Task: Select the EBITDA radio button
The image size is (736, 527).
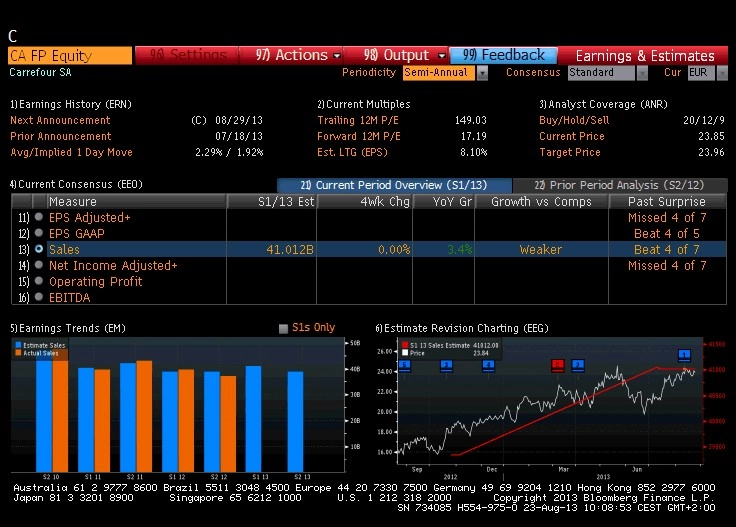Action: click(x=39, y=297)
